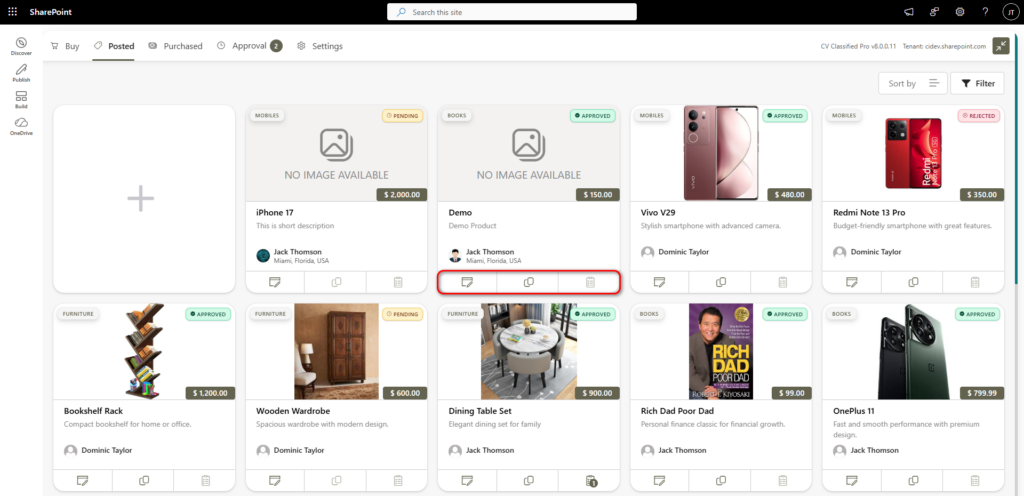The width and height of the screenshot is (1024, 496).
Task: Copy the Dining Table Set listing
Action: coord(528,480)
